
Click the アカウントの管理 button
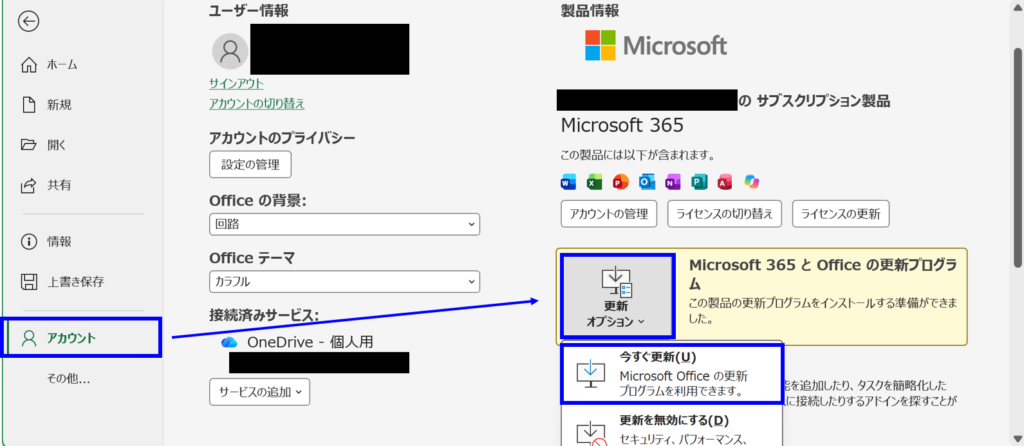[x=609, y=214]
